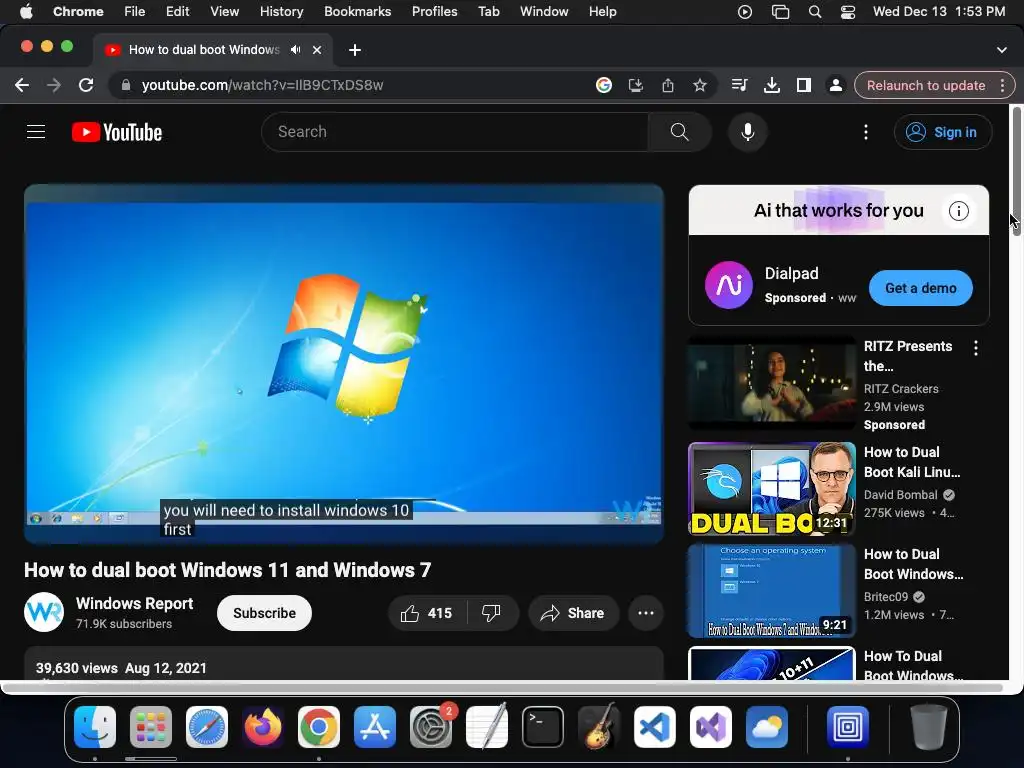Open the History menu
Image resolution: width=1024 pixels, height=768 pixels.
[x=281, y=12]
